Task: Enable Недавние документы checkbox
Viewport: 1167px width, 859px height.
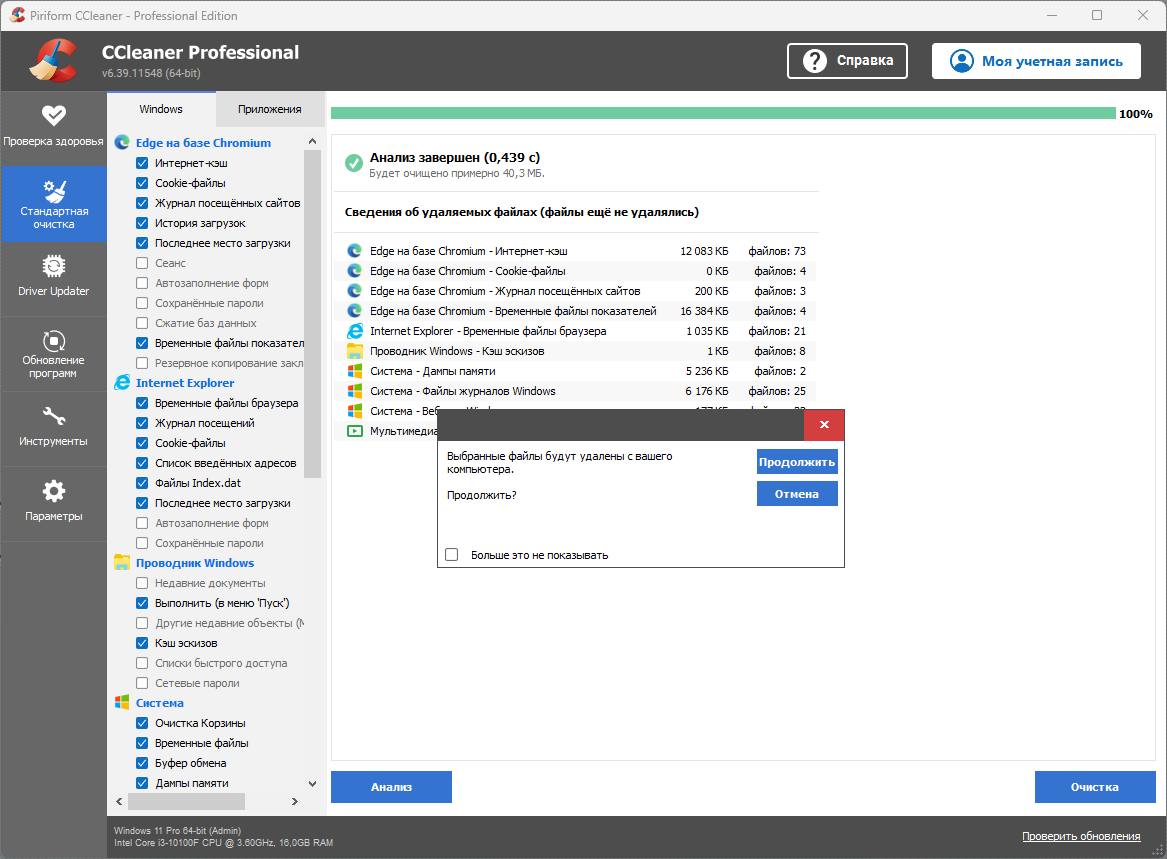Action: (142, 583)
